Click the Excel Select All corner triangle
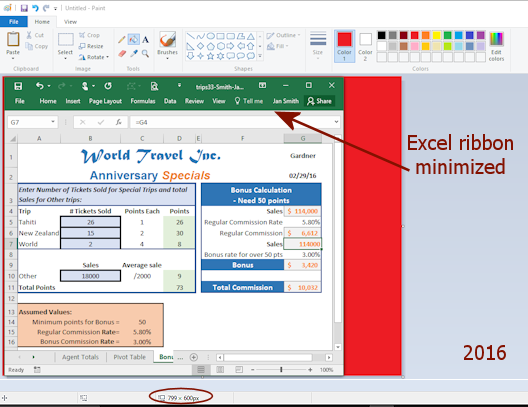This screenshot has height=407, width=528. pyautogui.click(x=11, y=138)
